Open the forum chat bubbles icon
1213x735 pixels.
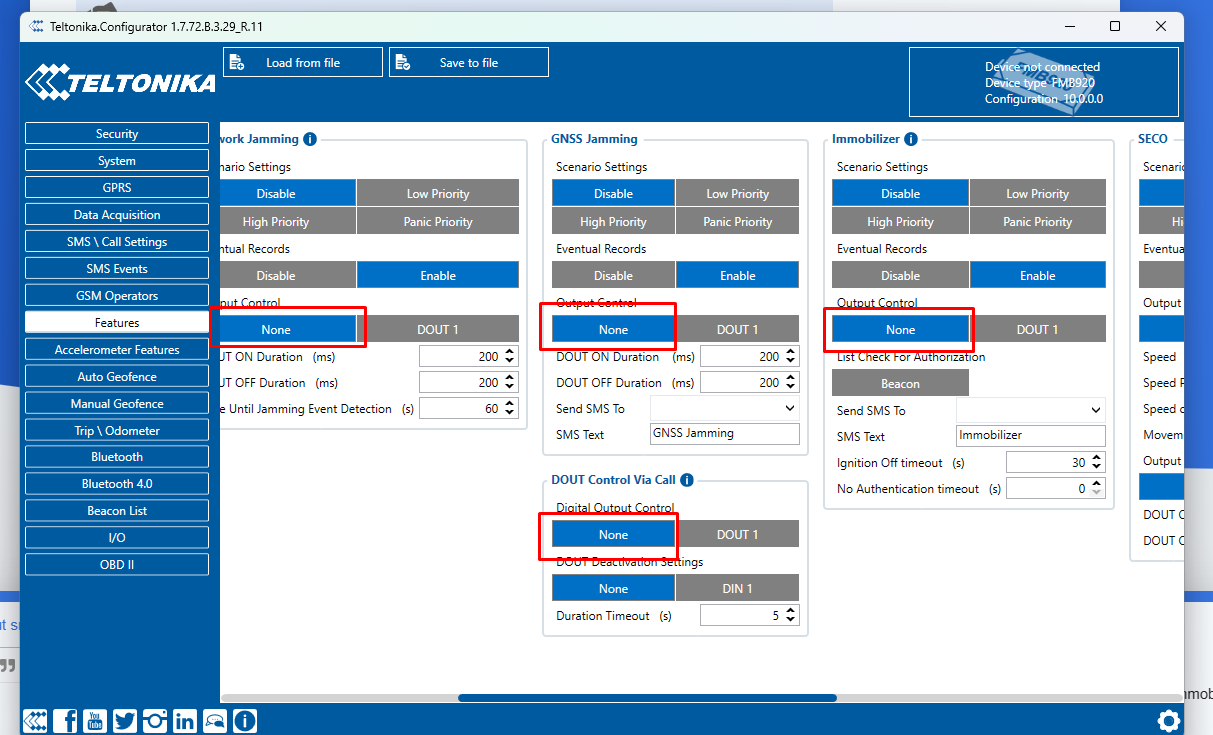(215, 720)
